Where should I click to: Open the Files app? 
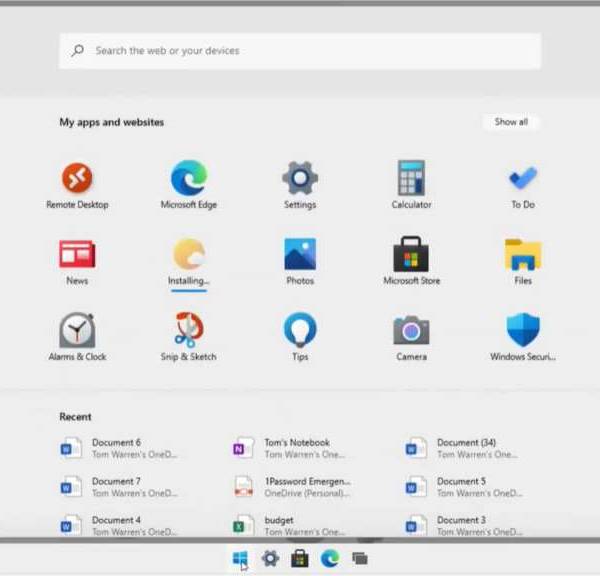[x=522, y=256]
